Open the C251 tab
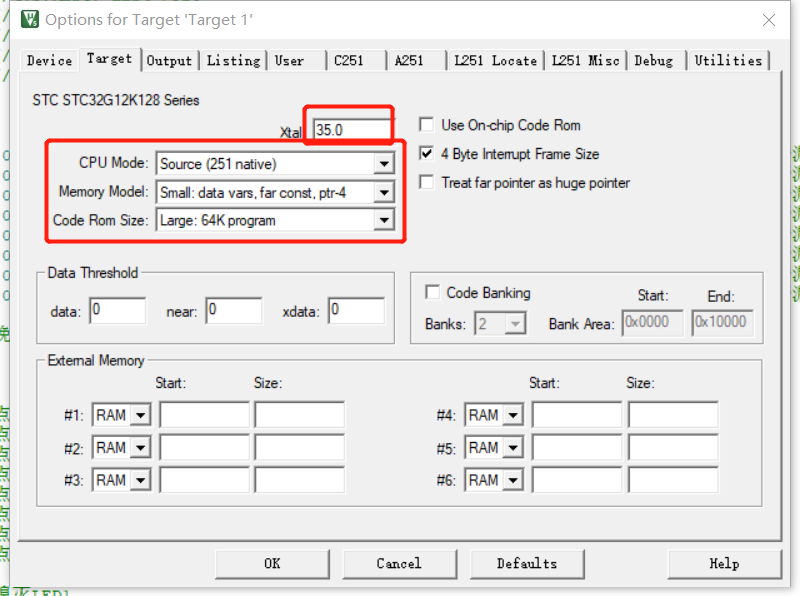Viewport: 800px width, 596px height. [x=349, y=61]
